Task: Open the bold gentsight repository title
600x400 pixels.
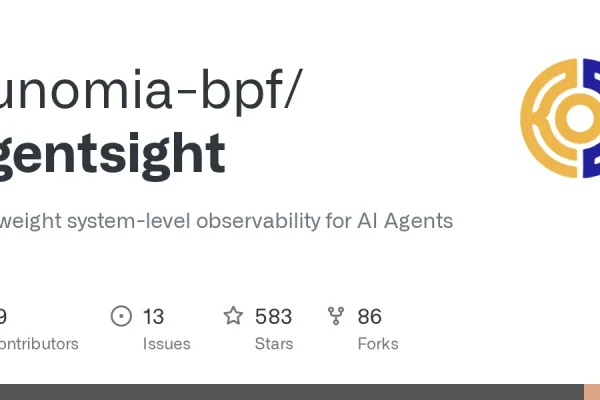Action: (x=112, y=155)
